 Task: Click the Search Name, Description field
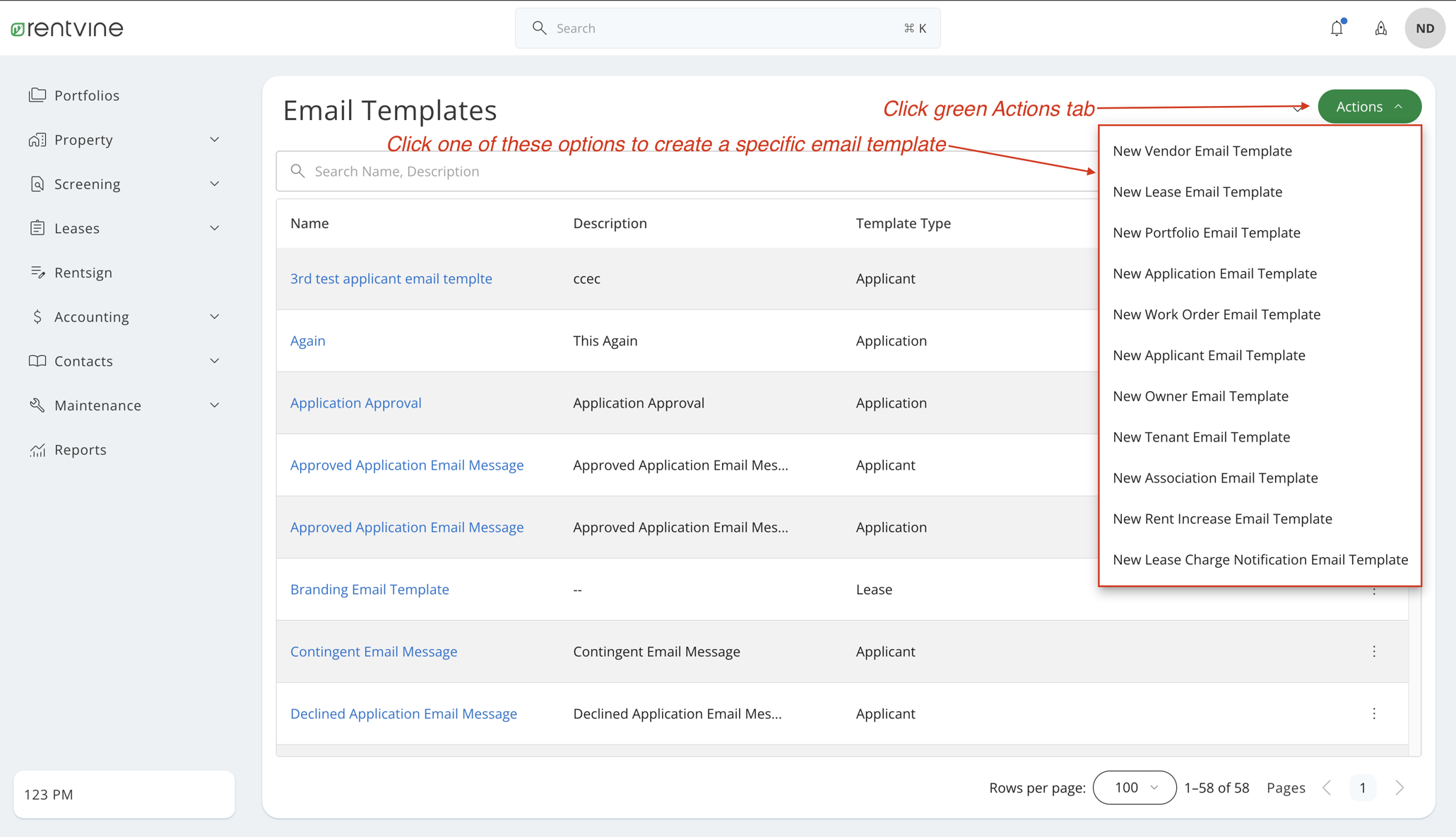tap(495, 171)
